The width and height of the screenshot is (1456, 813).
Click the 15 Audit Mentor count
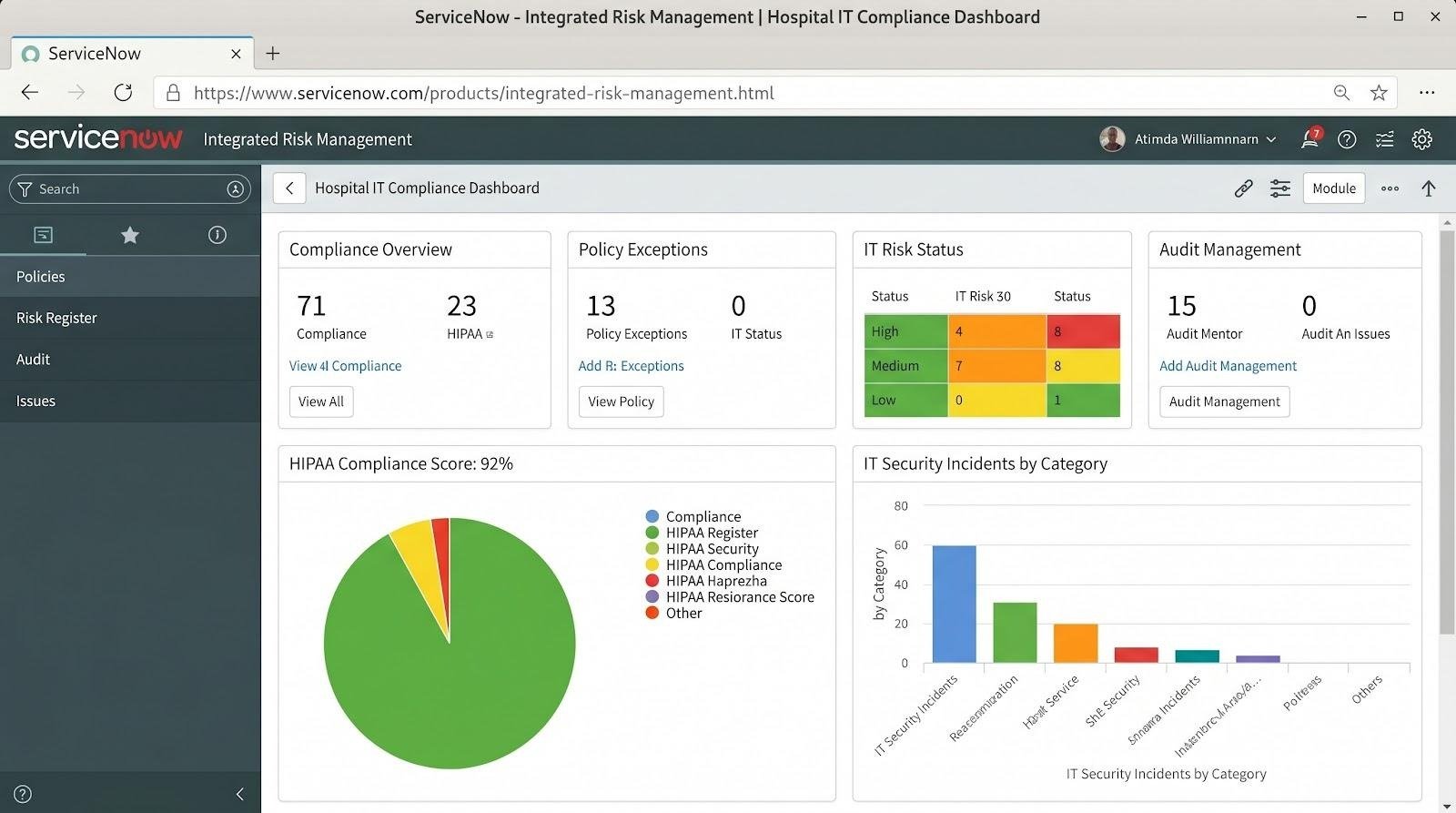(x=1181, y=306)
